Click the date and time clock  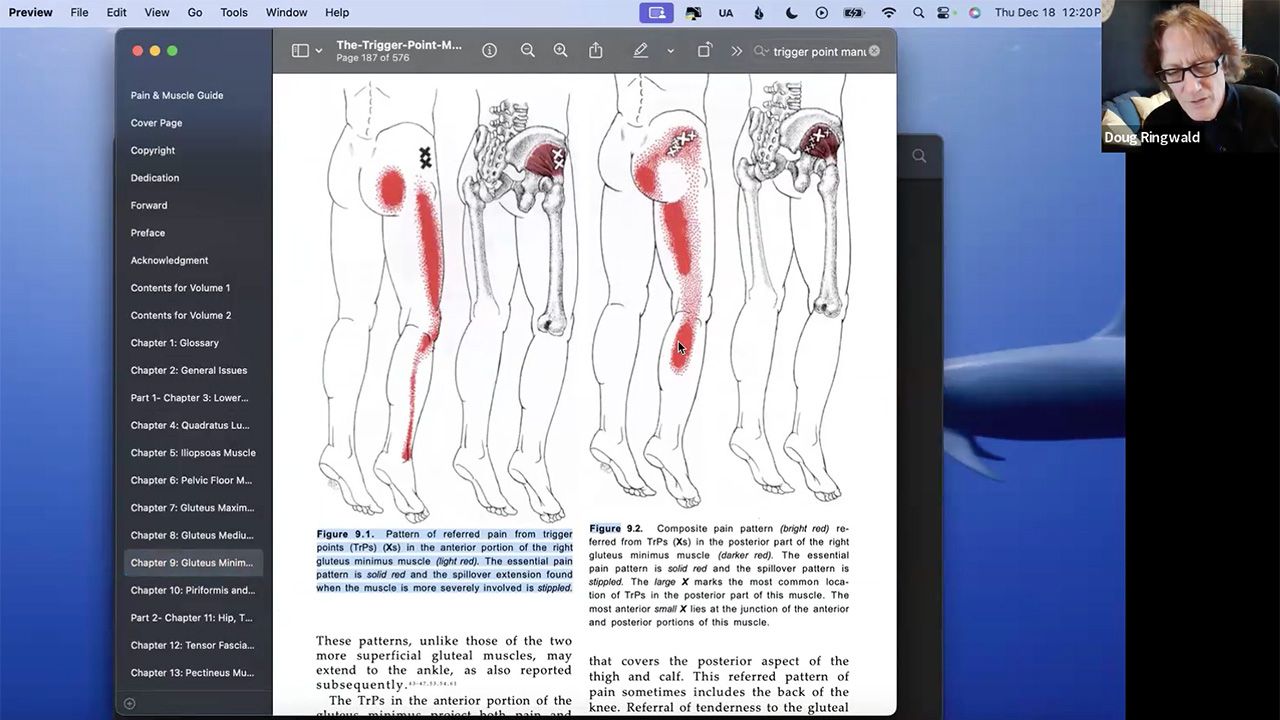coord(1047,12)
